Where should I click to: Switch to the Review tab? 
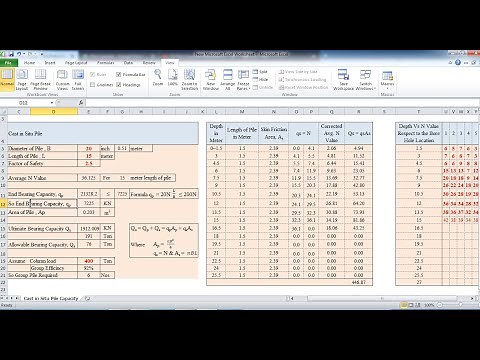click(149, 63)
